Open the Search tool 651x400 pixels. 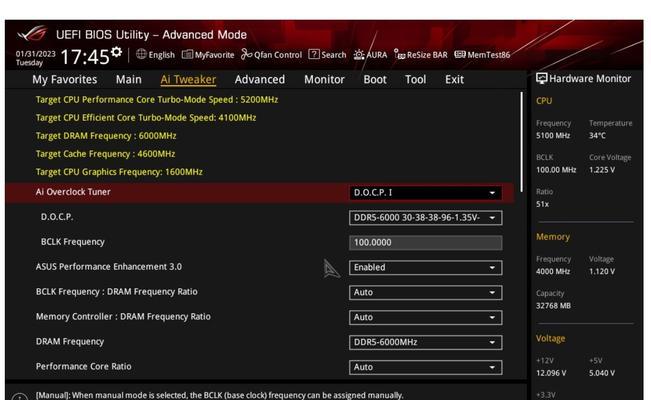[x=327, y=54]
